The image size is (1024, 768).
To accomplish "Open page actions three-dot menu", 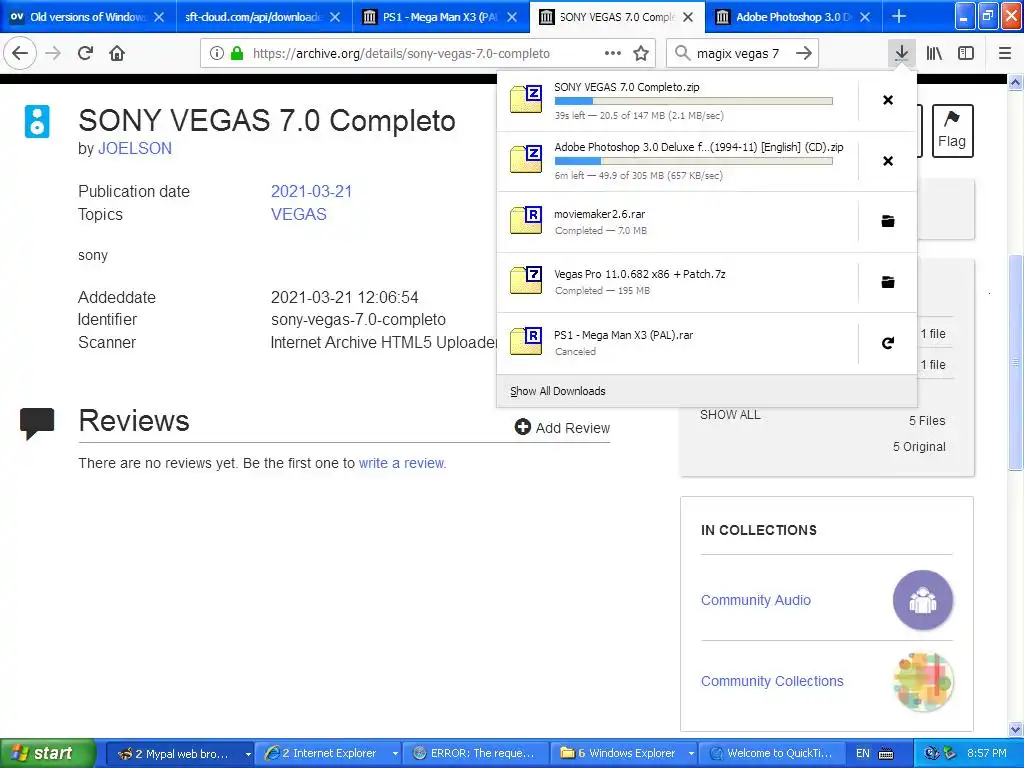I will click(613, 53).
